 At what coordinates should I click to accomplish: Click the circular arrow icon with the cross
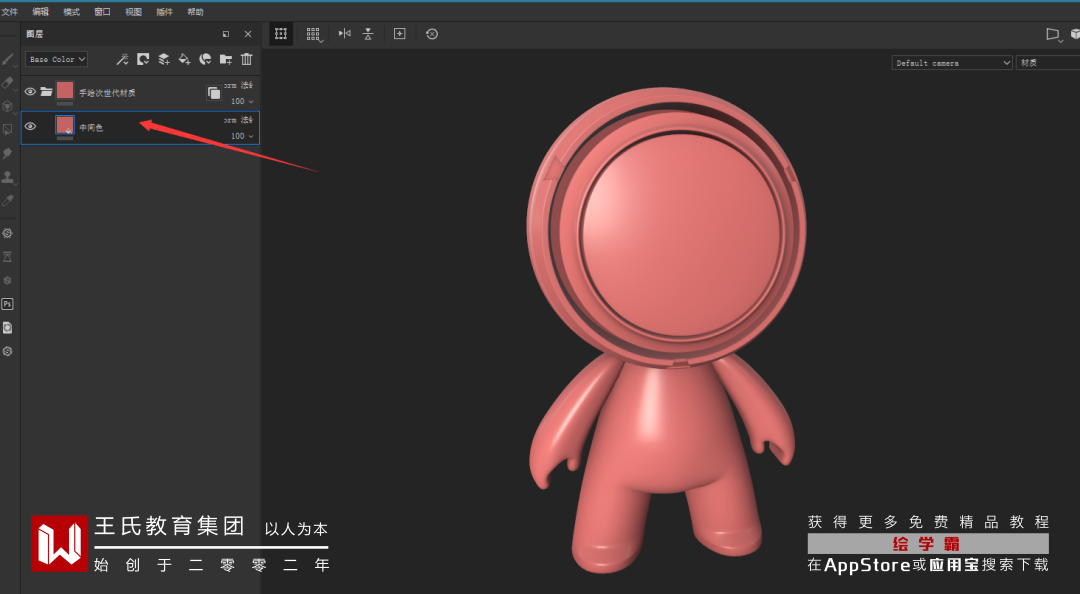432,34
